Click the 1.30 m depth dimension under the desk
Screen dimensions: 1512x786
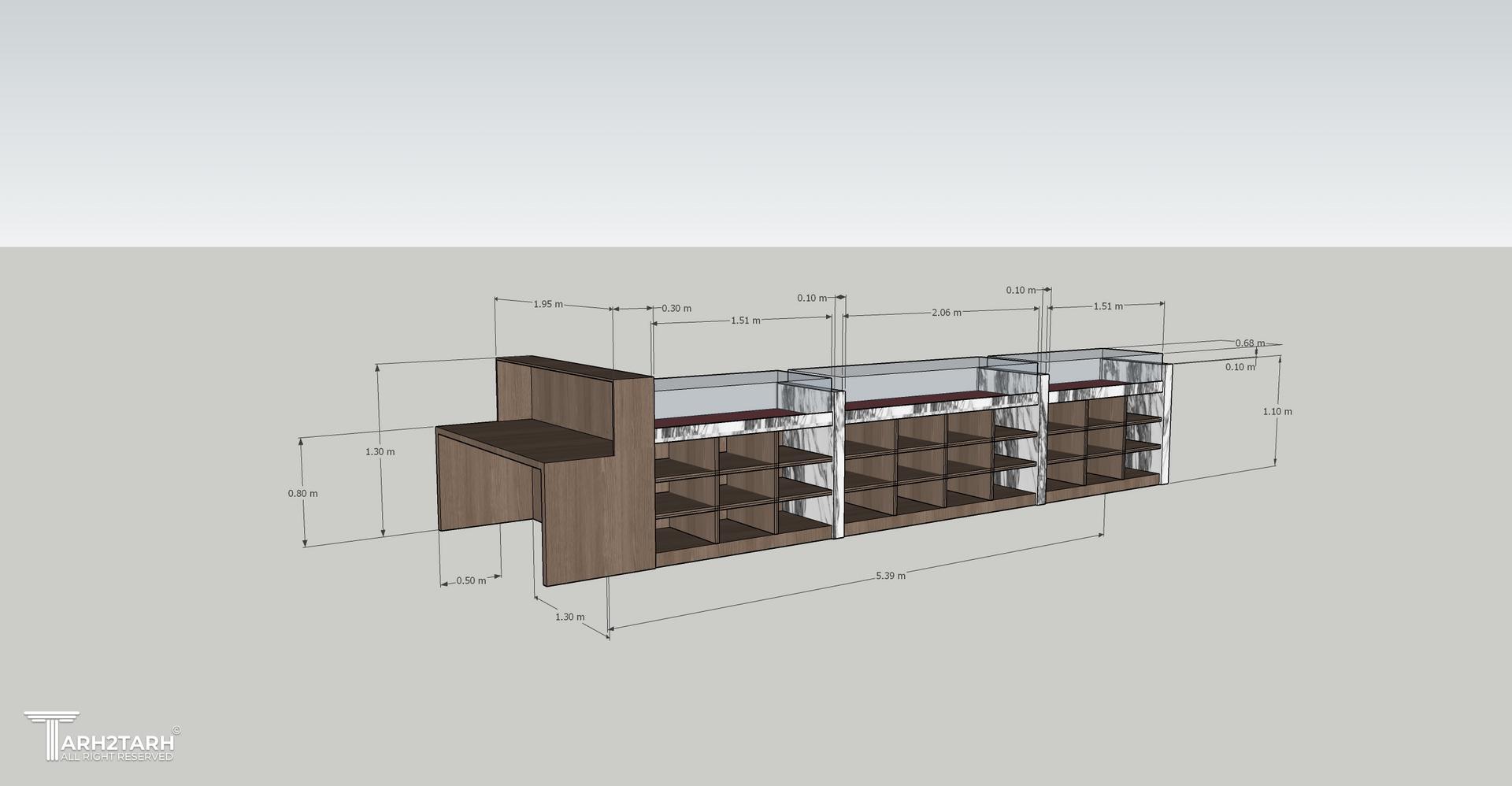point(569,617)
